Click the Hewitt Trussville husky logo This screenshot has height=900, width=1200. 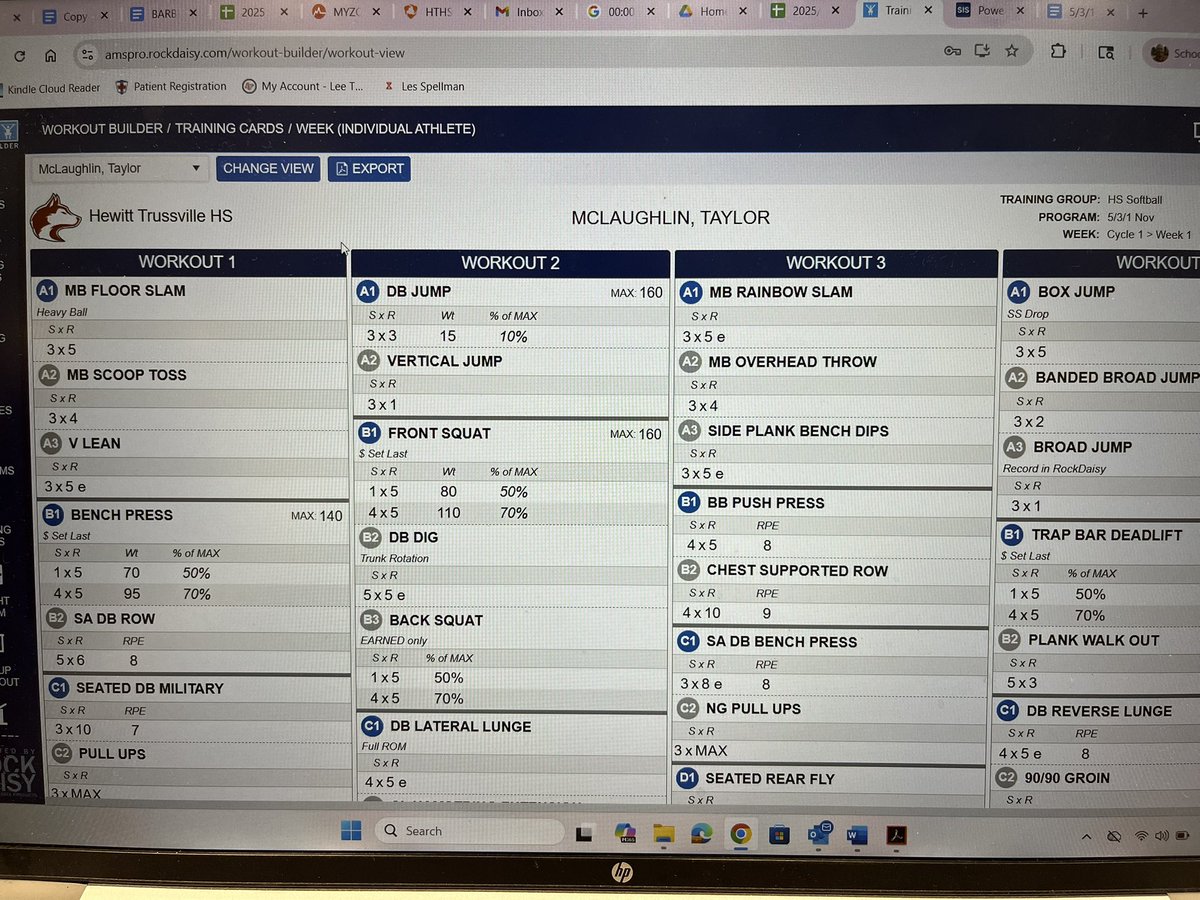click(x=55, y=215)
